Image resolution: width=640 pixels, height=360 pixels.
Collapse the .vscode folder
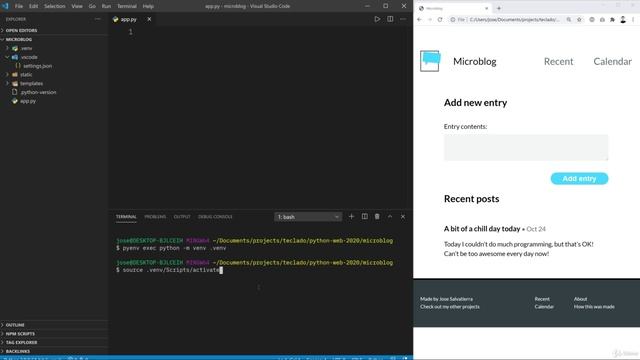coord(29,57)
